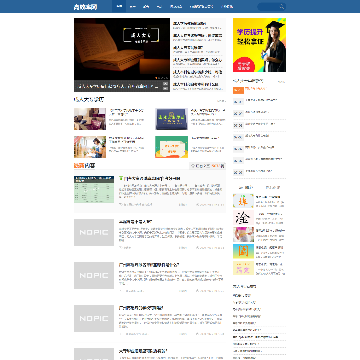Click the site logo in the blue header
Screen dimensions: 360x360
click(85, 7)
